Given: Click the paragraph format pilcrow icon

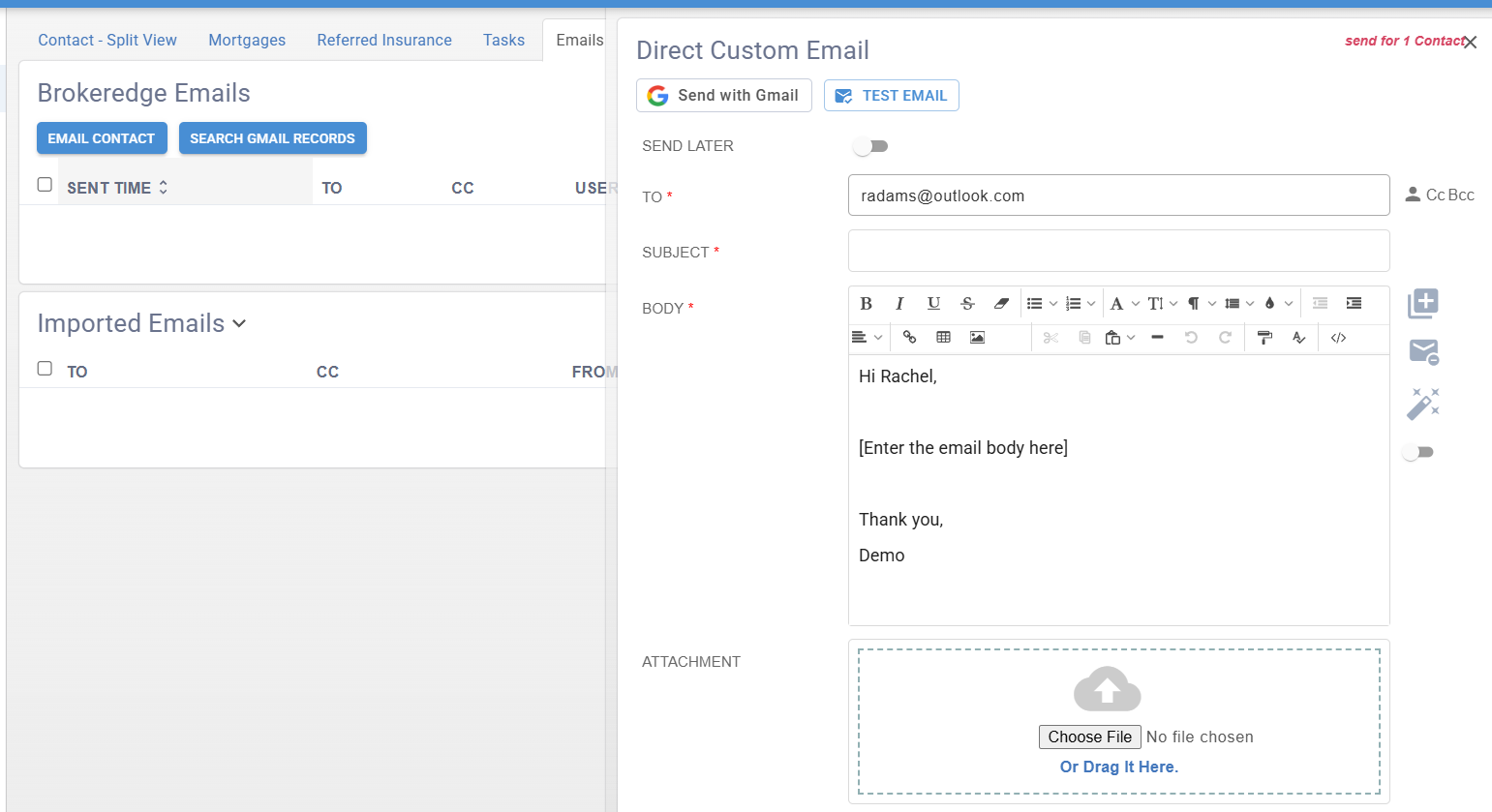Looking at the screenshot, I should [1194, 303].
